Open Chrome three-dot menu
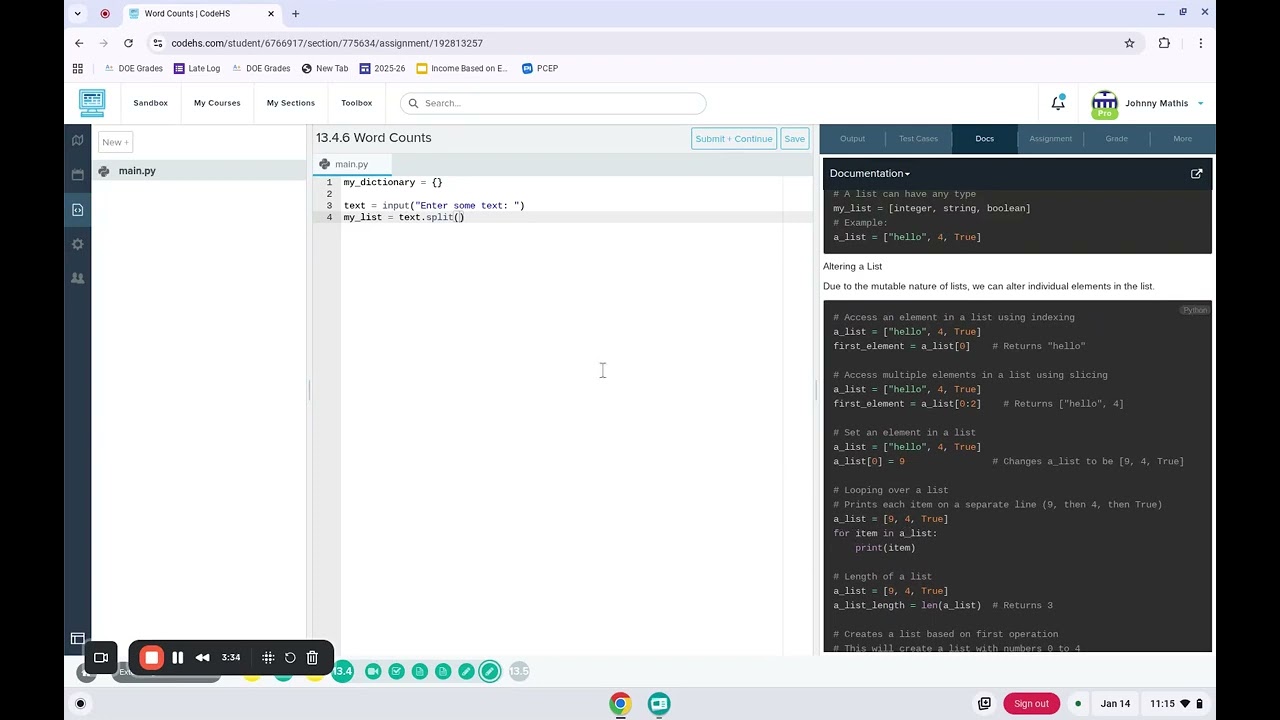The height and width of the screenshot is (720, 1280). [x=1200, y=43]
